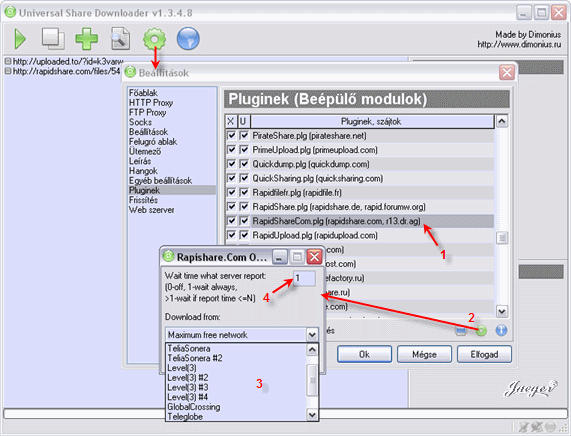The image size is (571, 436).
Task: Open plugin options small green gear icon
Action: point(481,330)
